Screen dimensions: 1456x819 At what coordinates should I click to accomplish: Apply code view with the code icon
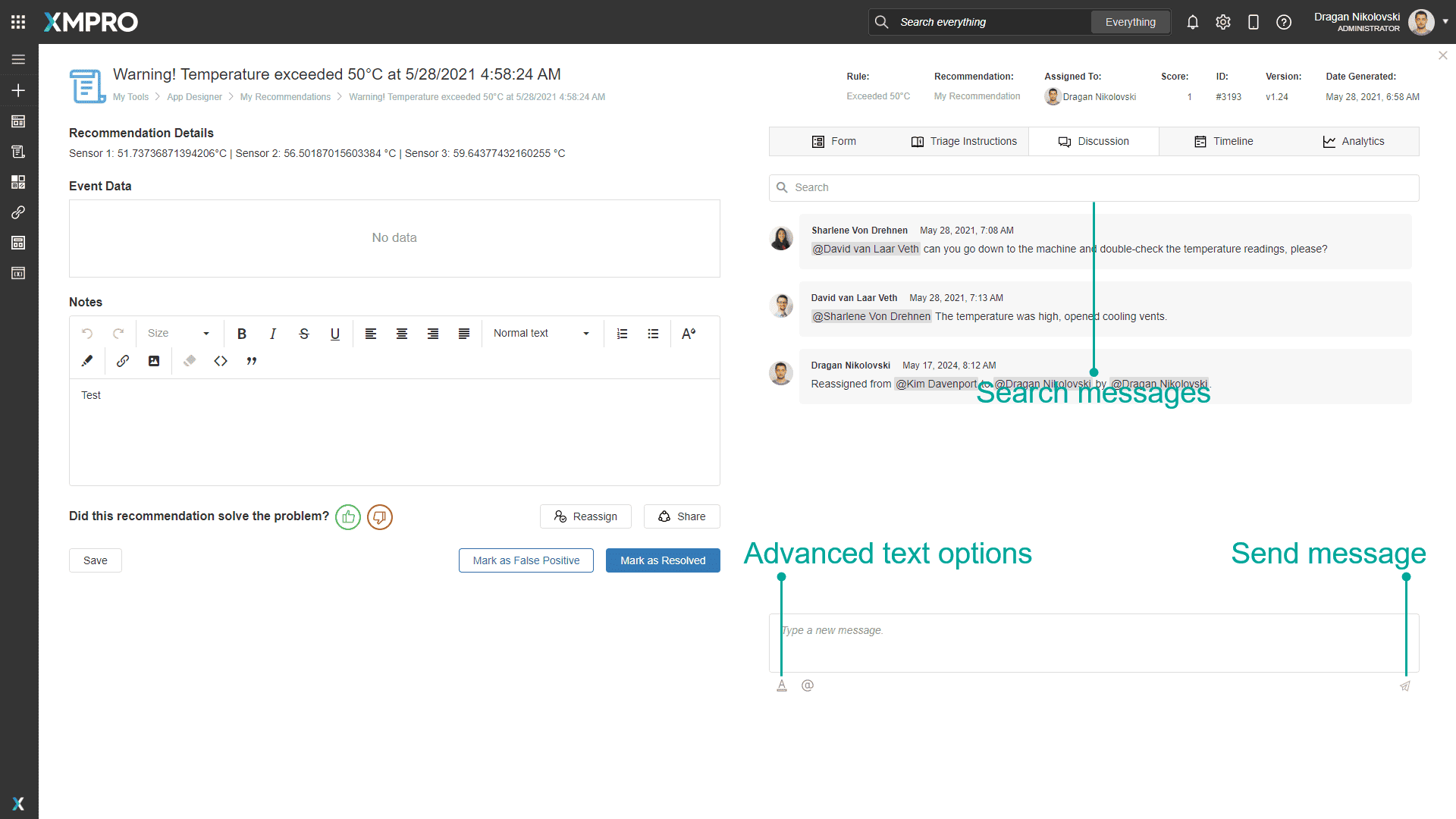click(221, 361)
